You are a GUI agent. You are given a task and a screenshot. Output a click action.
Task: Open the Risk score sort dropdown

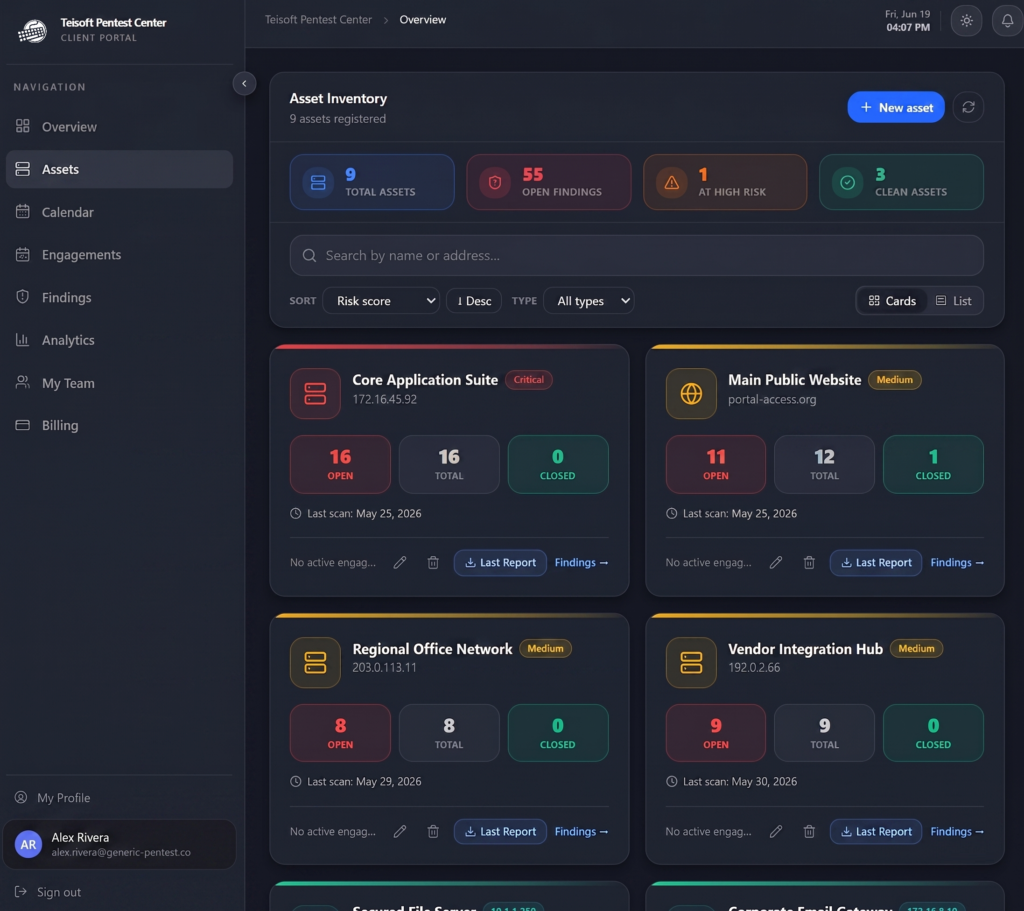click(381, 301)
